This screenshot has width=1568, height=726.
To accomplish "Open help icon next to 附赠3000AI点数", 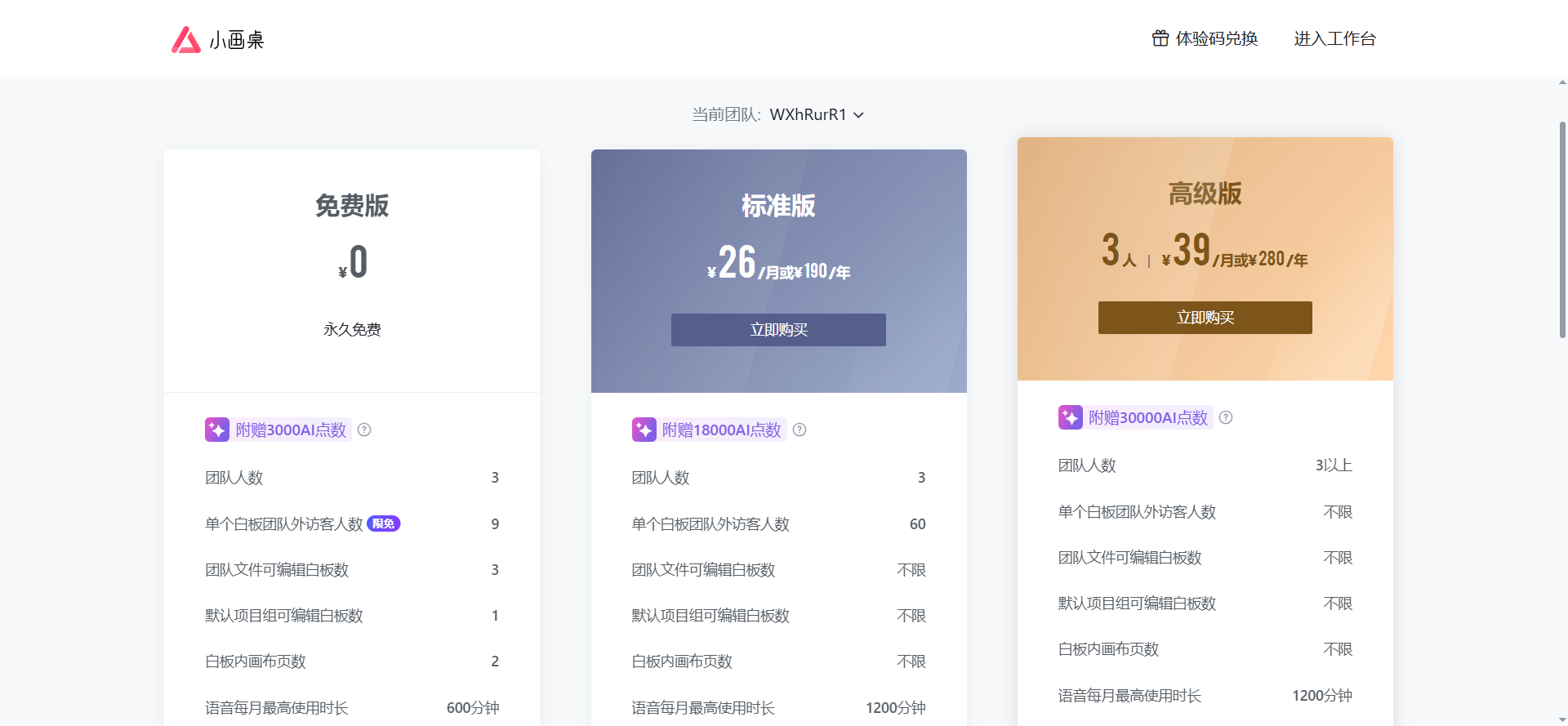I will click(x=364, y=430).
